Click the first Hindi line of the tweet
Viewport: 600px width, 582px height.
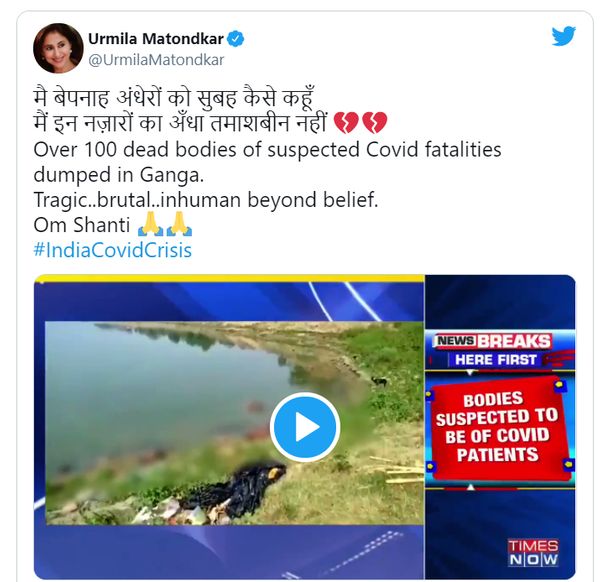[x=174, y=97]
